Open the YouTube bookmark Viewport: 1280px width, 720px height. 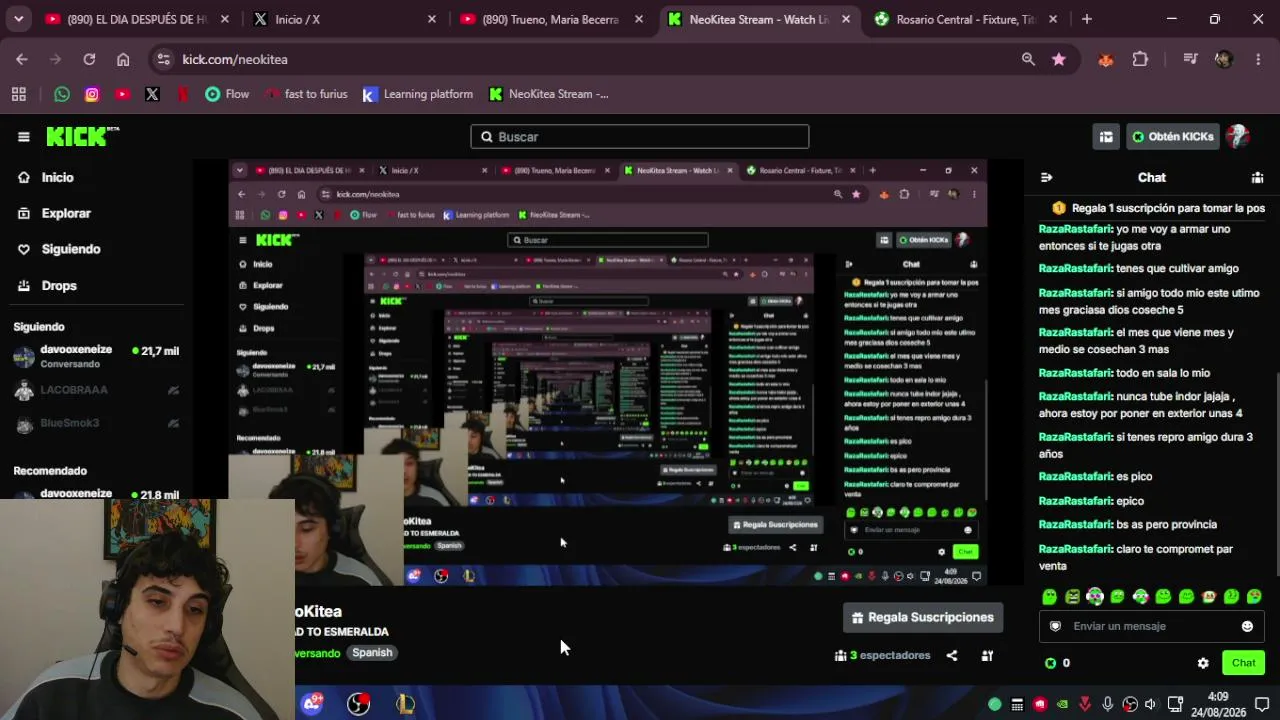[x=122, y=94]
